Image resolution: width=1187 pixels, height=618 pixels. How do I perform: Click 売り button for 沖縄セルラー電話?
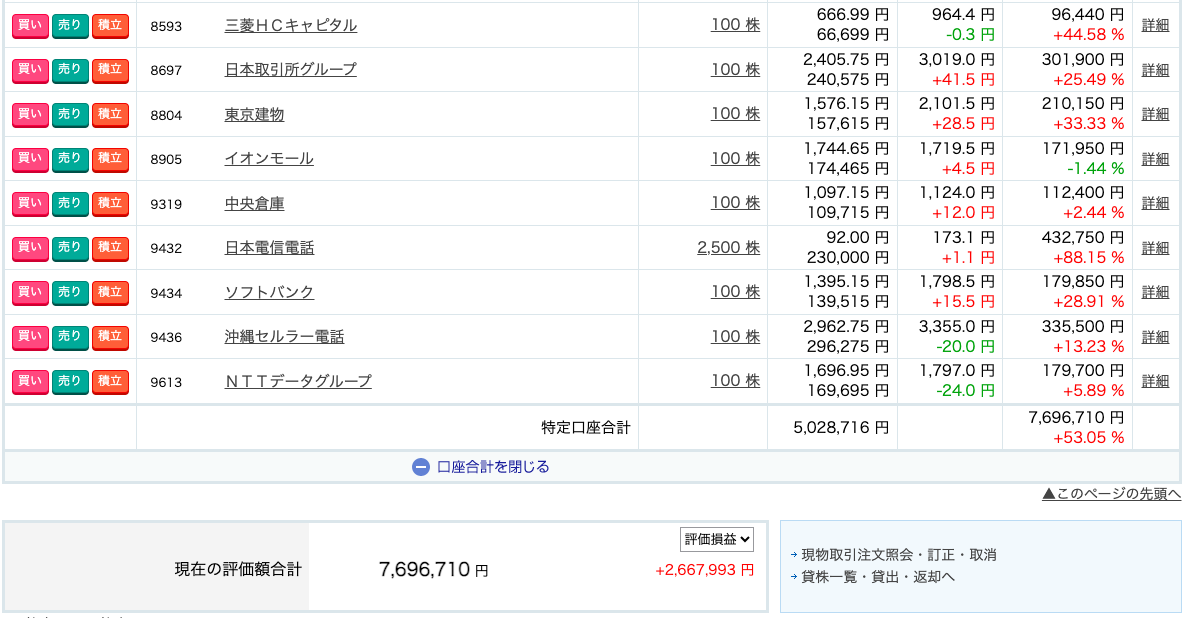70,336
